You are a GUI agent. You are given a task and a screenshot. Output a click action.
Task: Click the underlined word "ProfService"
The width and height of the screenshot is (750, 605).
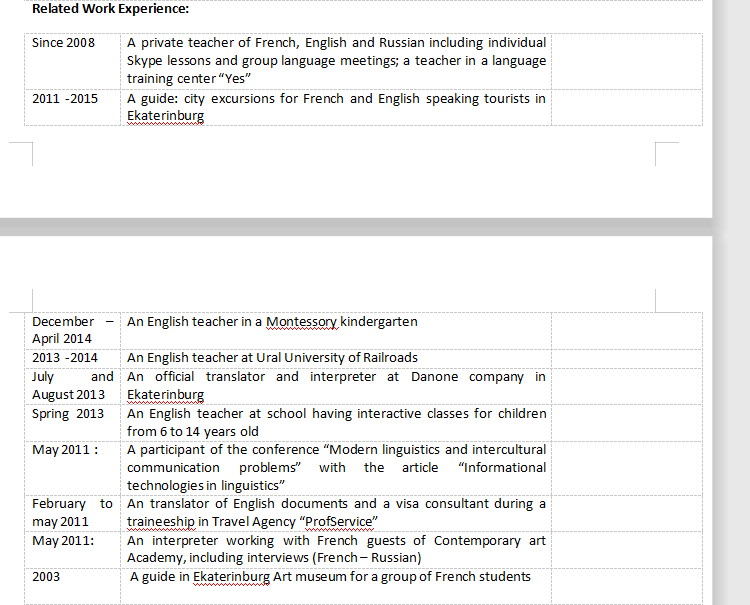[334, 522]
